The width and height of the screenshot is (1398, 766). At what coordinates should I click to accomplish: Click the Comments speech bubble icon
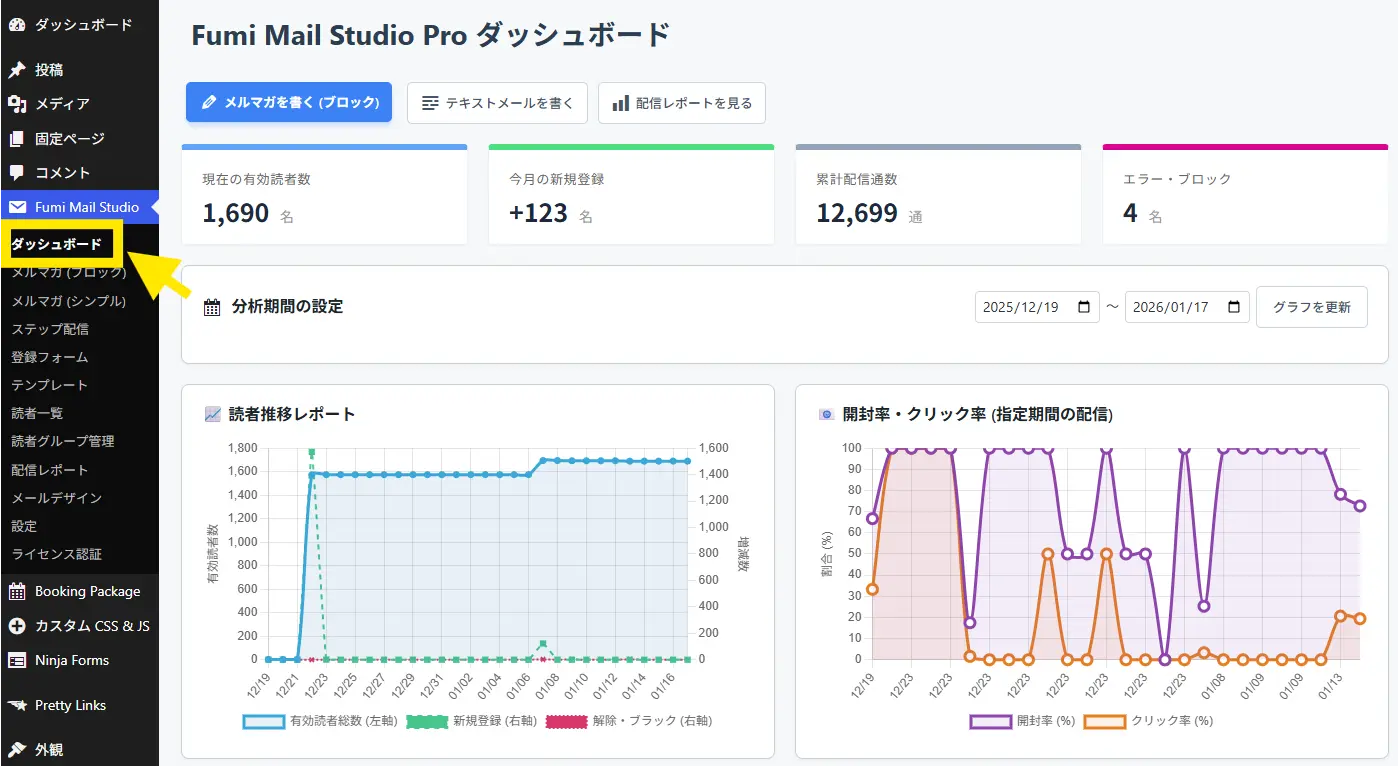pyautogui.click(x=17, y=173)
